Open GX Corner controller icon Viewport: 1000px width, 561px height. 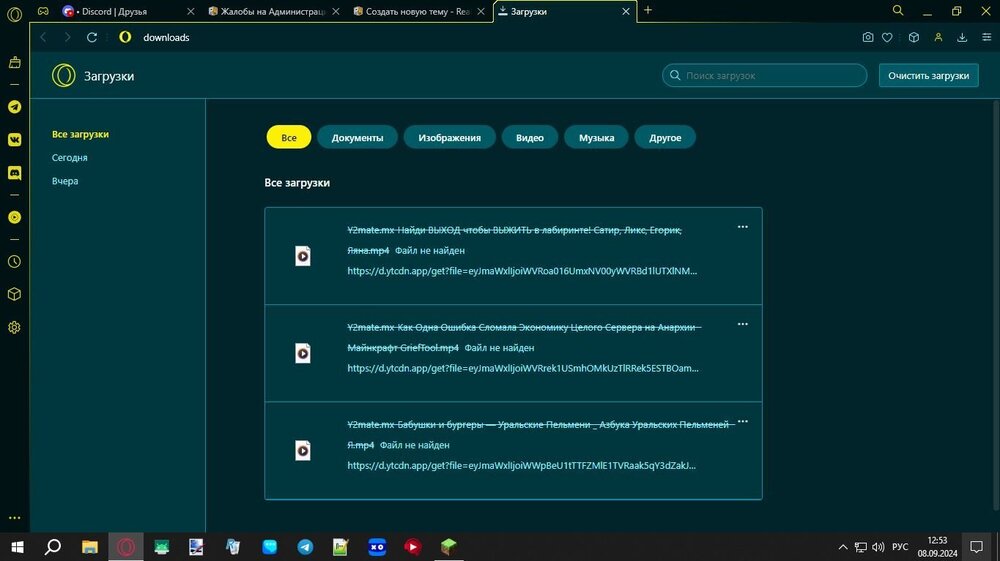(x=43, y=11)
